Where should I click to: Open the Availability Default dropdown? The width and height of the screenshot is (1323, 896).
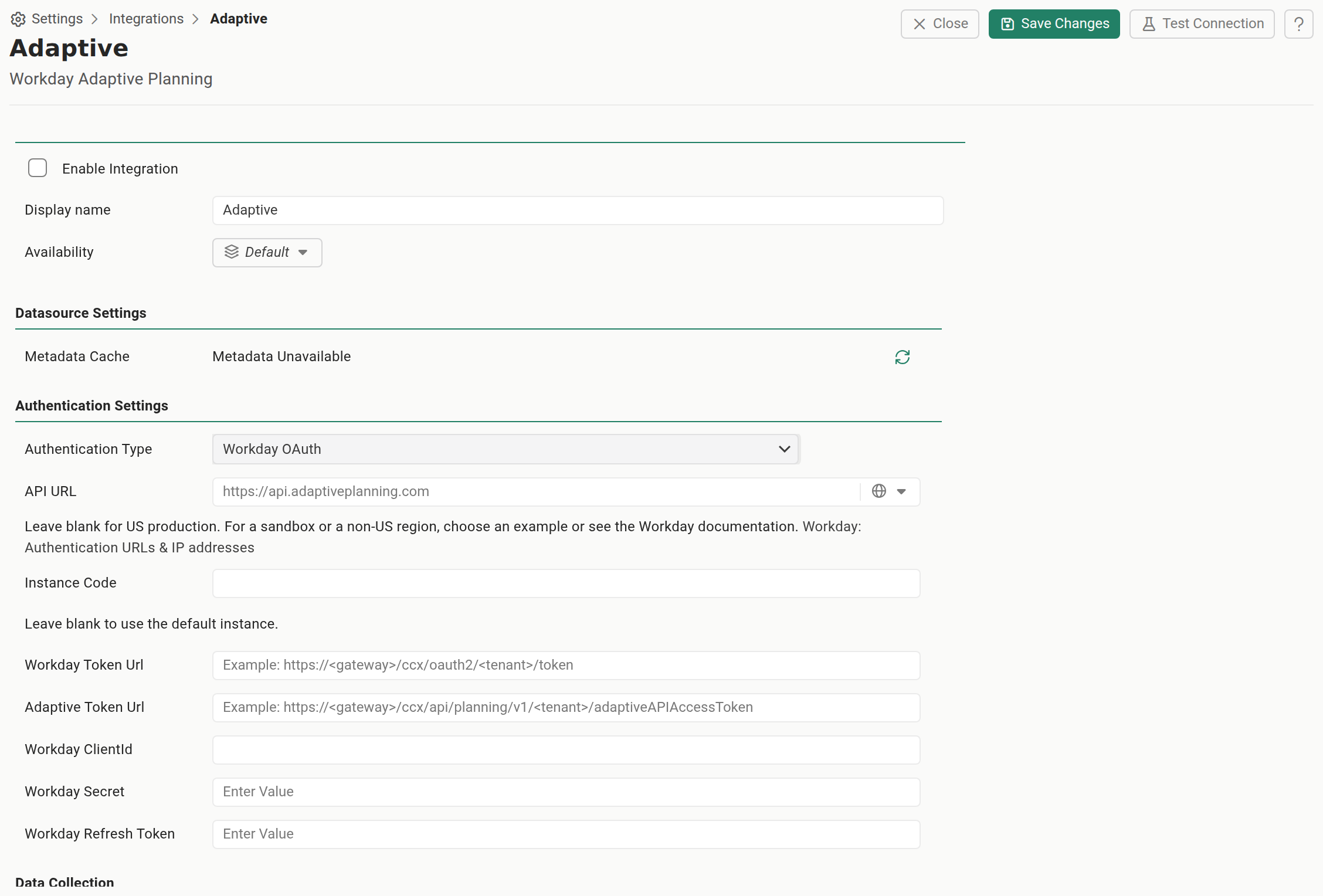coord(267,252)
